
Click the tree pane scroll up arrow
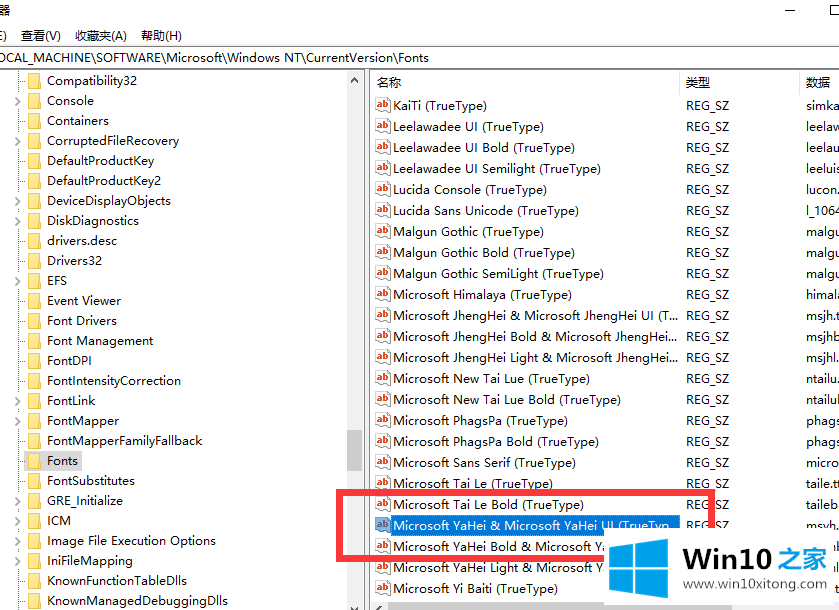[x=354, y=81]
